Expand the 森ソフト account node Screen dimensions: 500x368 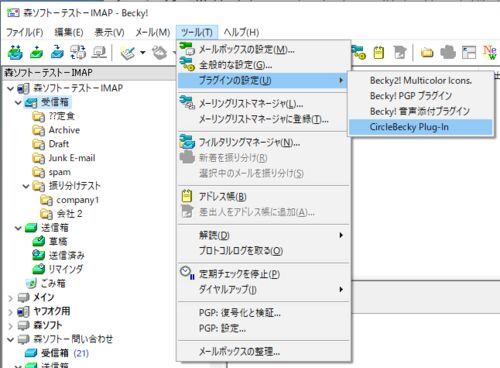coord(10,326)
